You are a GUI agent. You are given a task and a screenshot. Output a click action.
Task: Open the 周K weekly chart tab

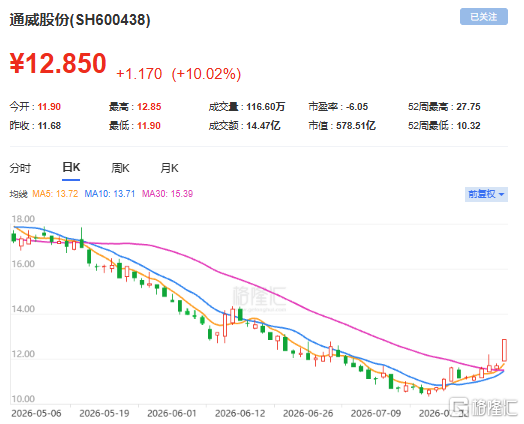120,168
